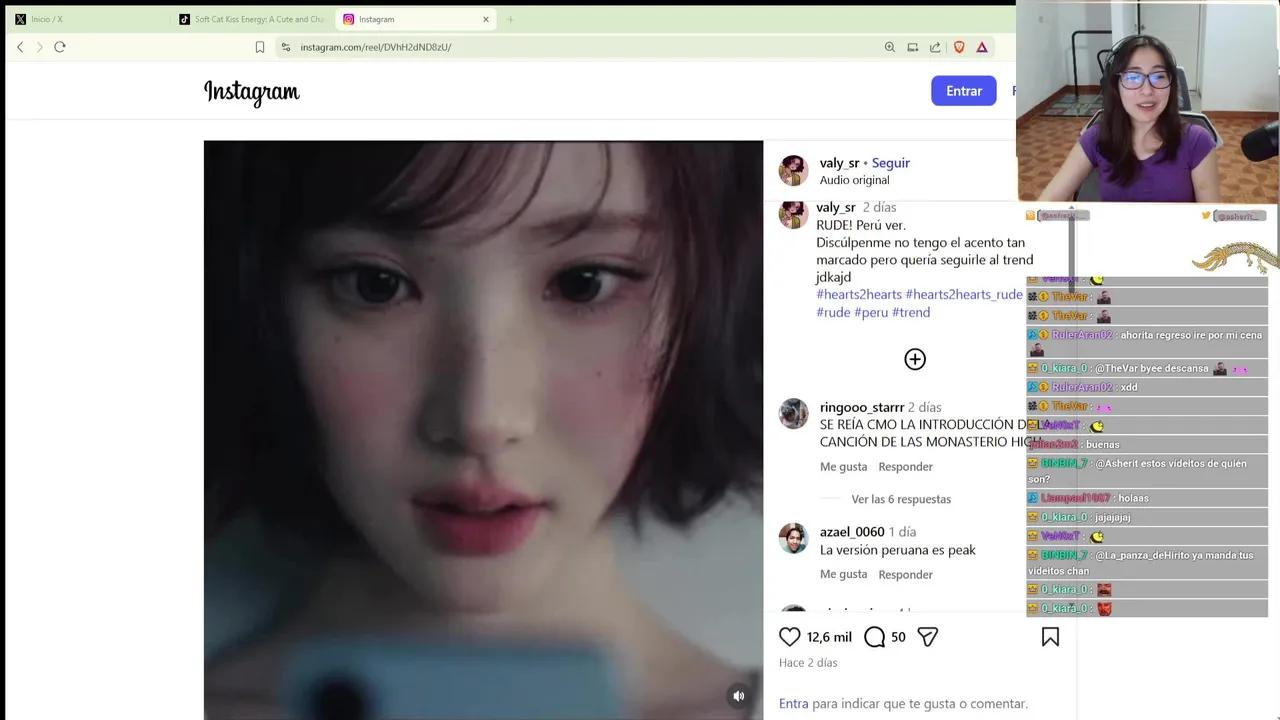The width and height of the screenshot is (1280, 720).
Task: Save the reel with the bookmark icon
Action: click(x=1050, y=637)
